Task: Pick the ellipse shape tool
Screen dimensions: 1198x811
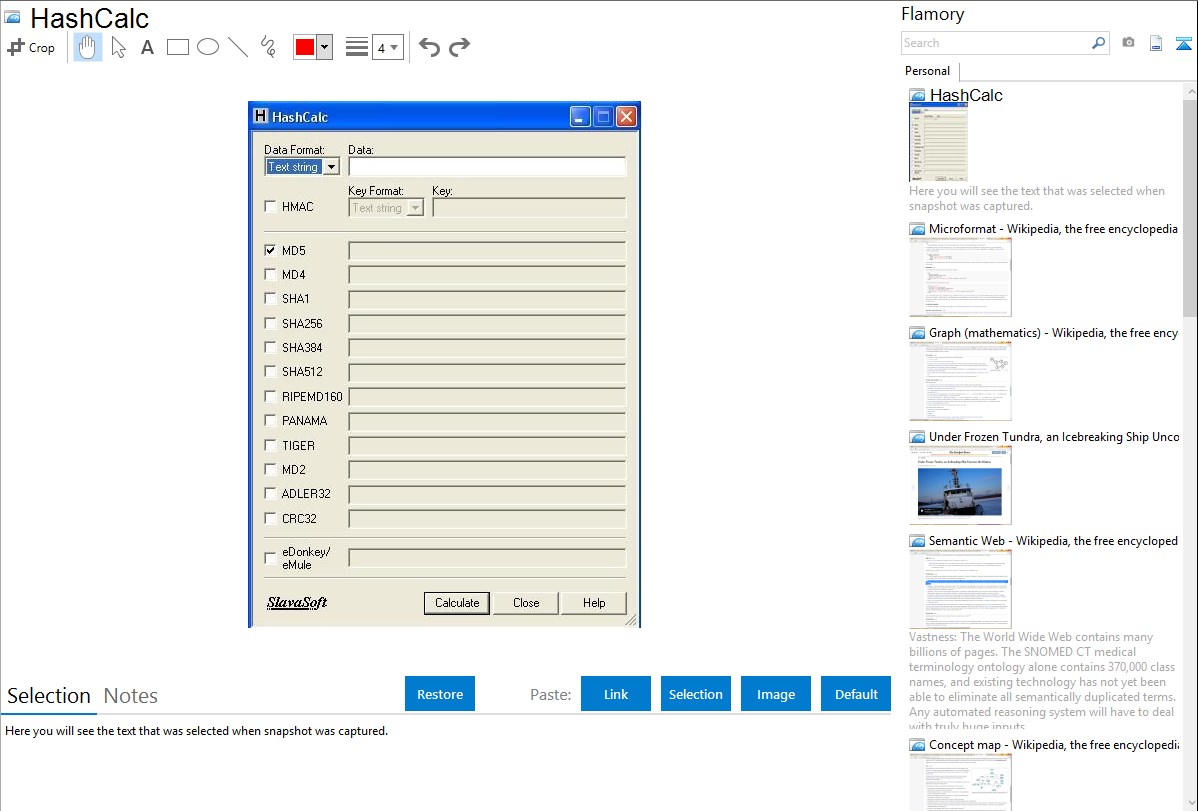Action: tap(208, 47)
